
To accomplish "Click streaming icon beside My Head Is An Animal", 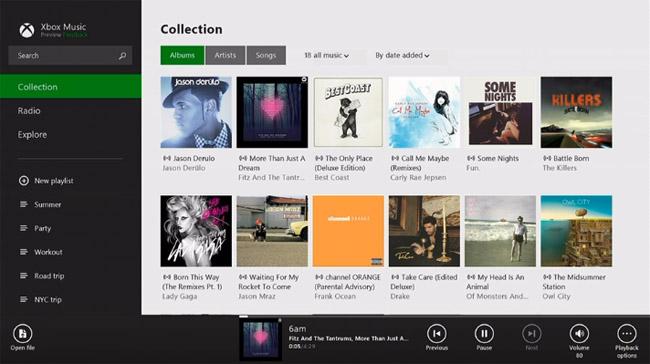I will click(x=471, y=277).
